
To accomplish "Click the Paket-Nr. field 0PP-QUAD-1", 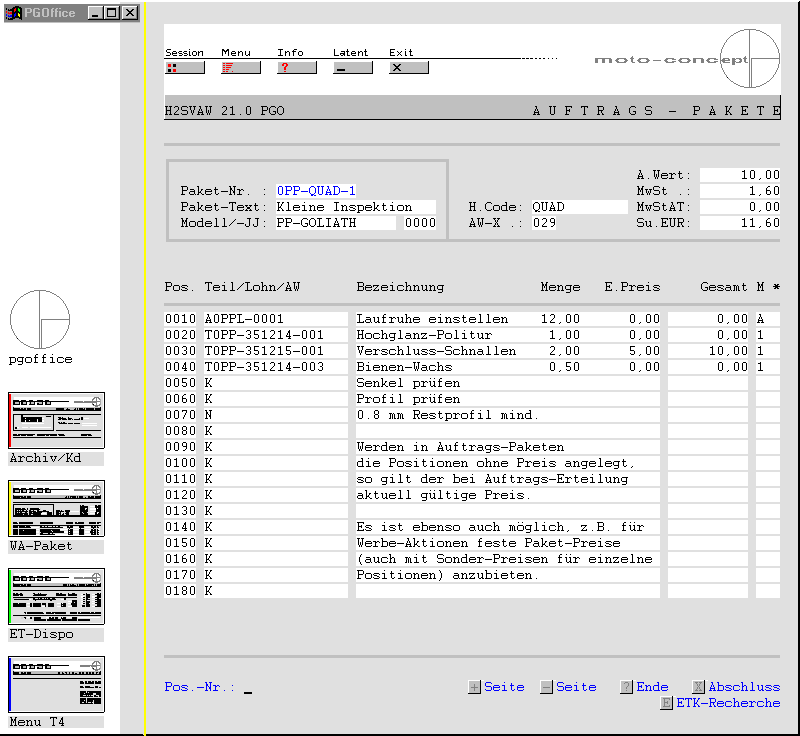I will point(316,191).
